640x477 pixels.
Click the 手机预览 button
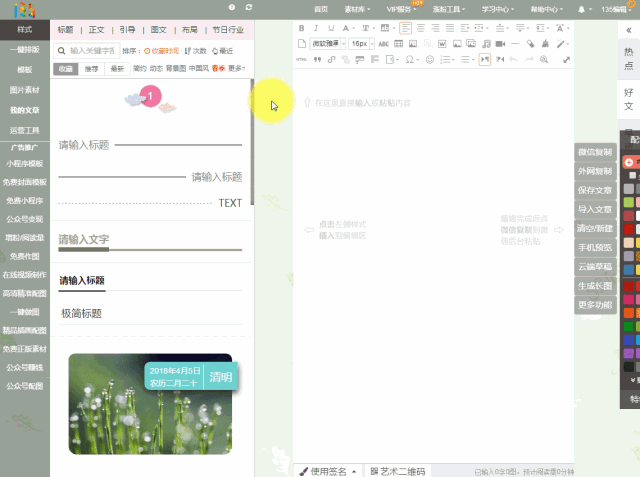click(x=595, y=247)
